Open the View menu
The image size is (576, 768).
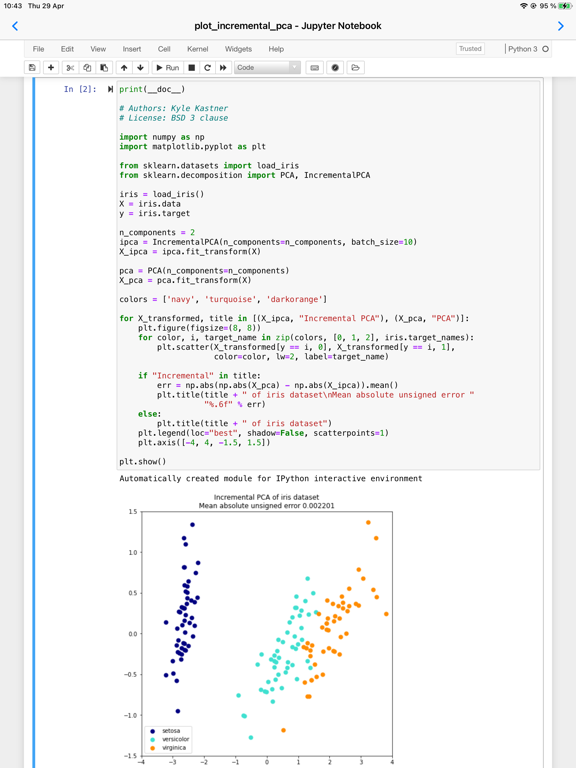click(x=98, y=49)
